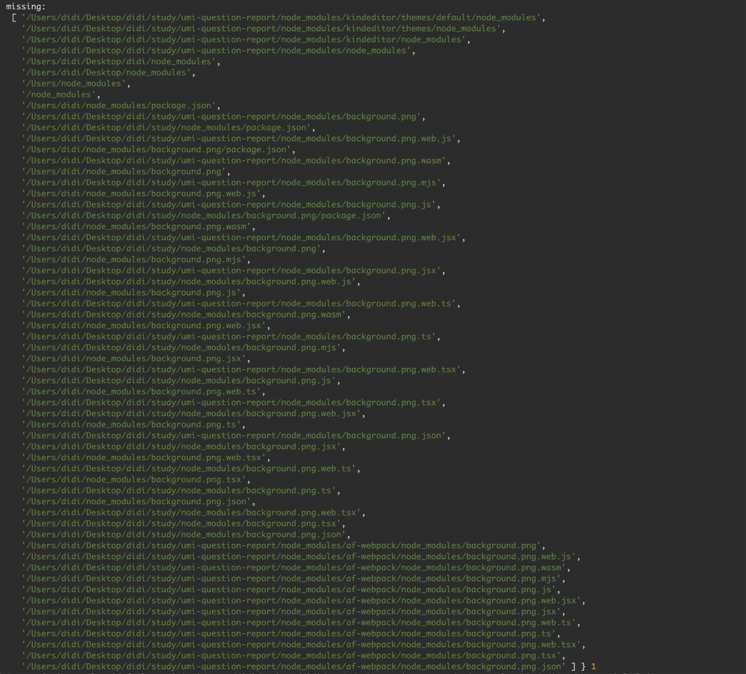746x674 pixels.
Task: Select '/Users/didi/node_modules/background.png.mjs' line
Action: (136, 260)
